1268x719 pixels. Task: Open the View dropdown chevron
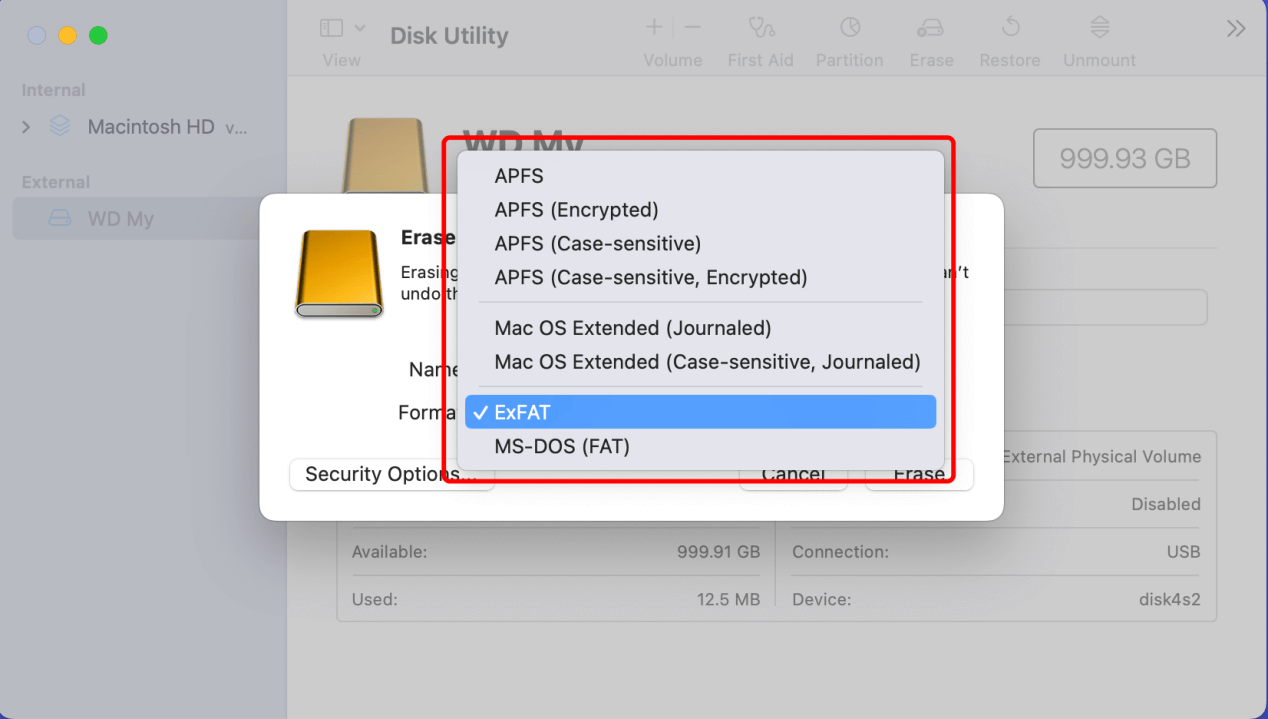point(358,27)
